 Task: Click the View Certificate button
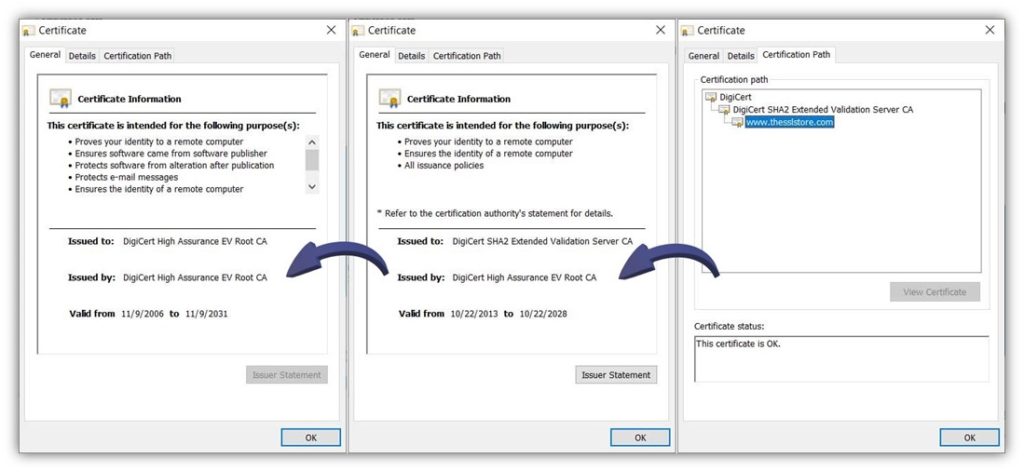click(x=935, y=292)
